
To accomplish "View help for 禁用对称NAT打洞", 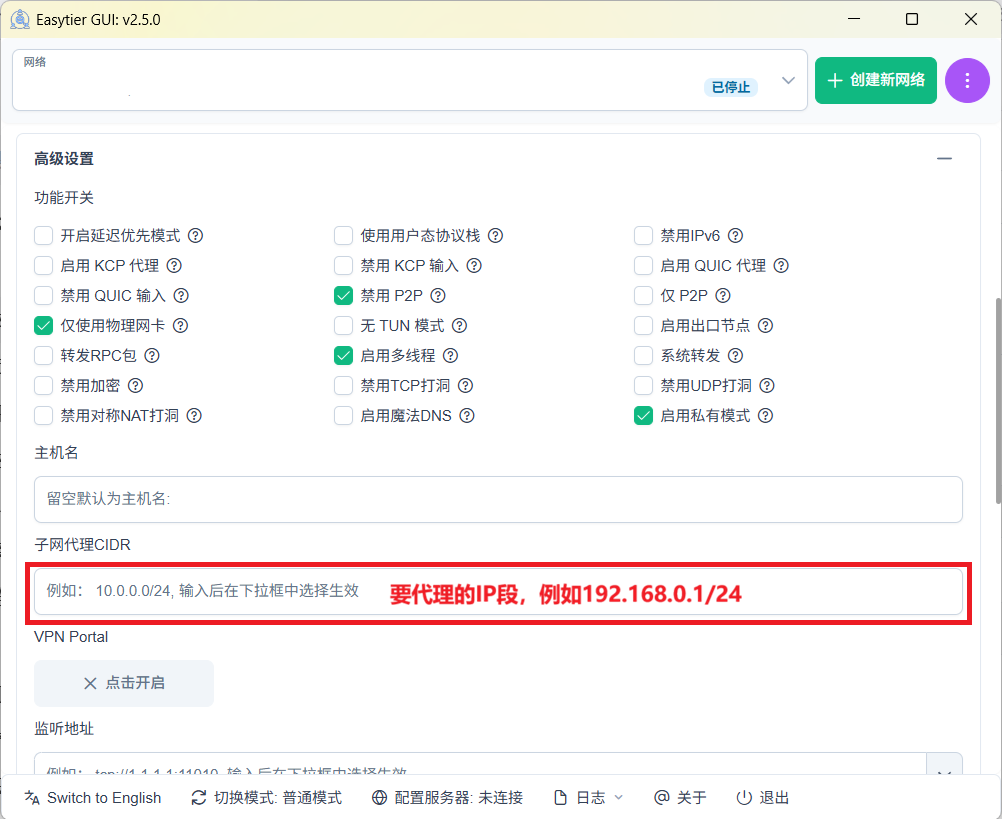I will 194,416.
